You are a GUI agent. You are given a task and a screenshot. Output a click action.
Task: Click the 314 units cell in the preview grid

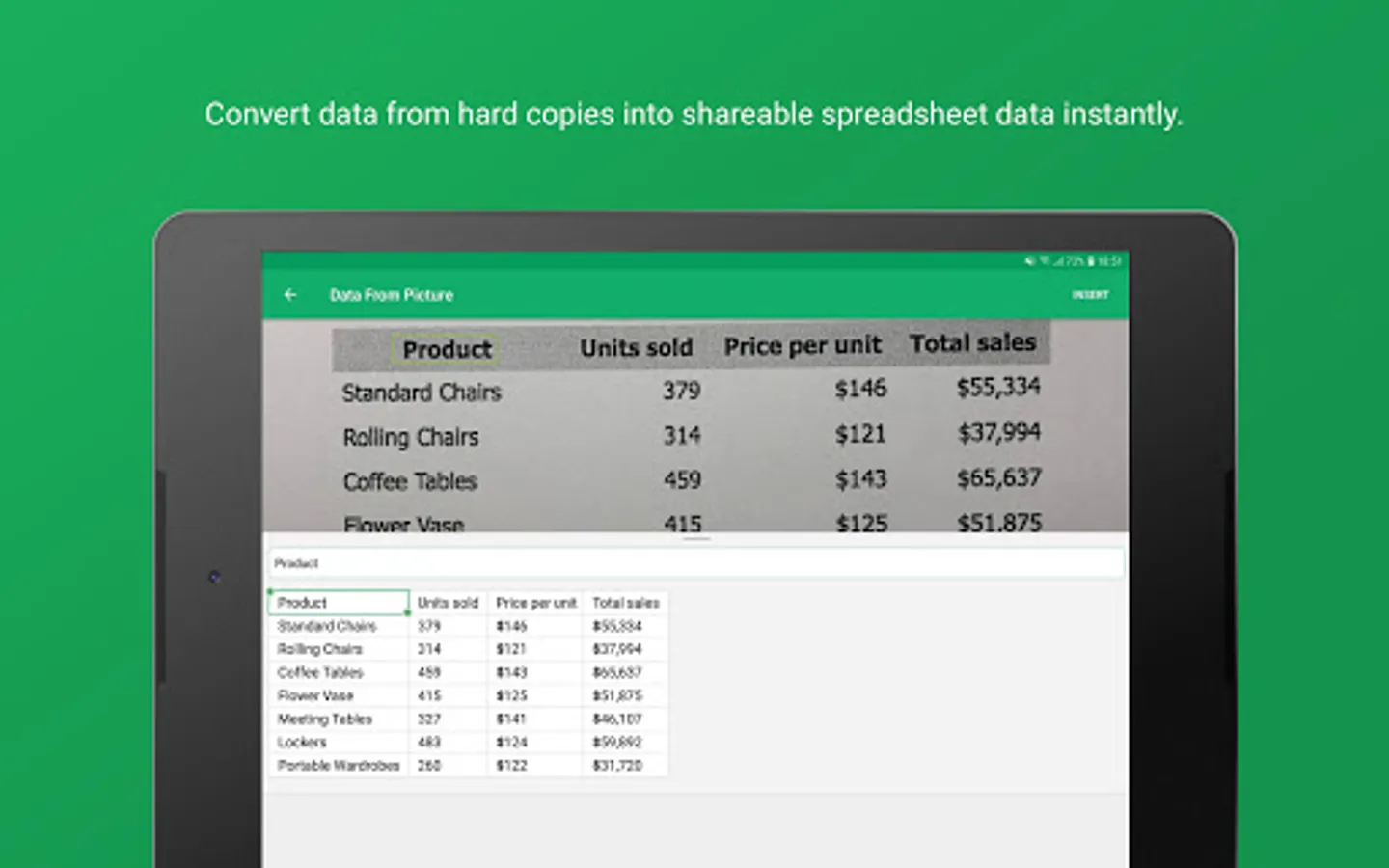point(449,649)
